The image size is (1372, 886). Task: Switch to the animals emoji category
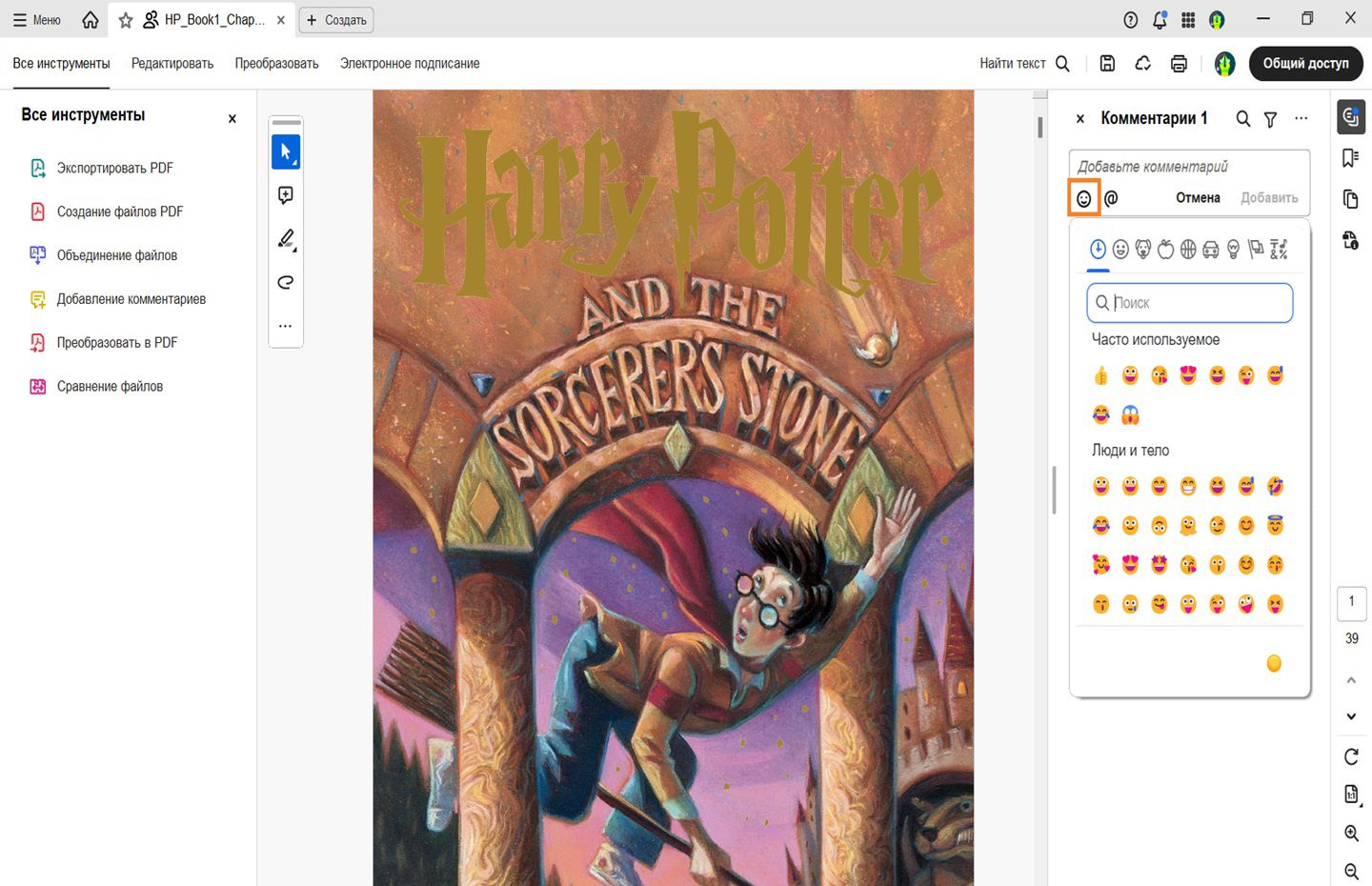click(1143, 250)
